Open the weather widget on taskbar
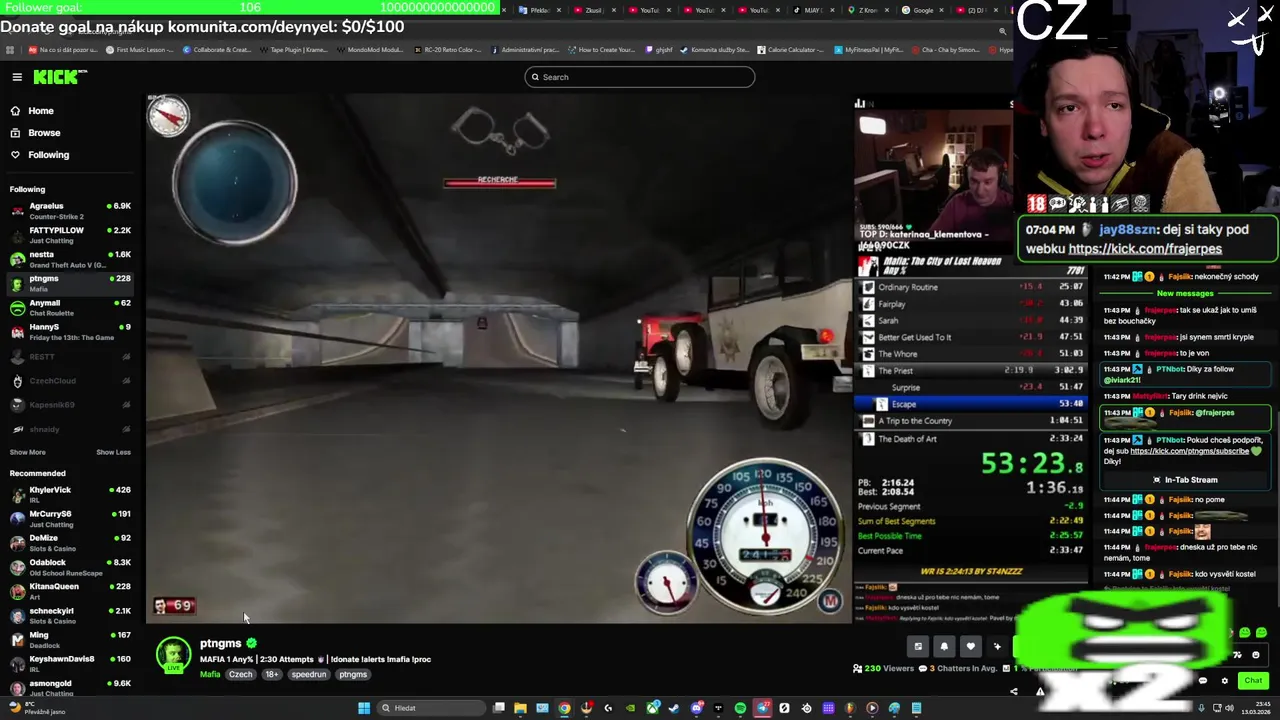 pyautogui.click(x=38, y=708)
